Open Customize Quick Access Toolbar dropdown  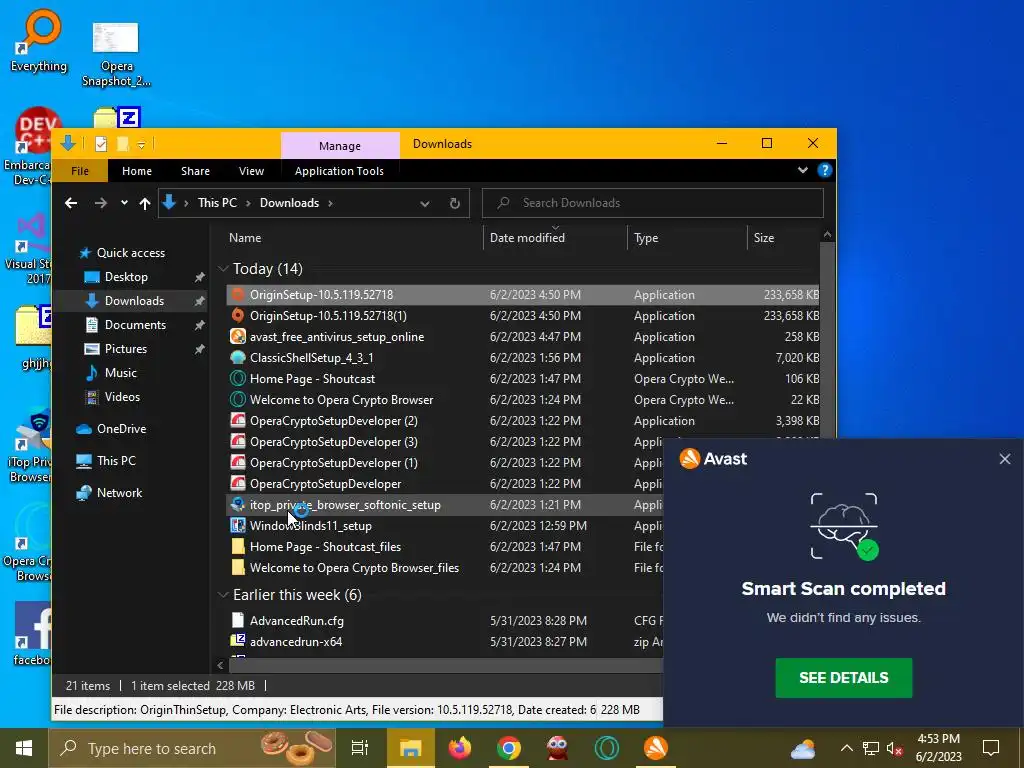click(x=141, y=145)
